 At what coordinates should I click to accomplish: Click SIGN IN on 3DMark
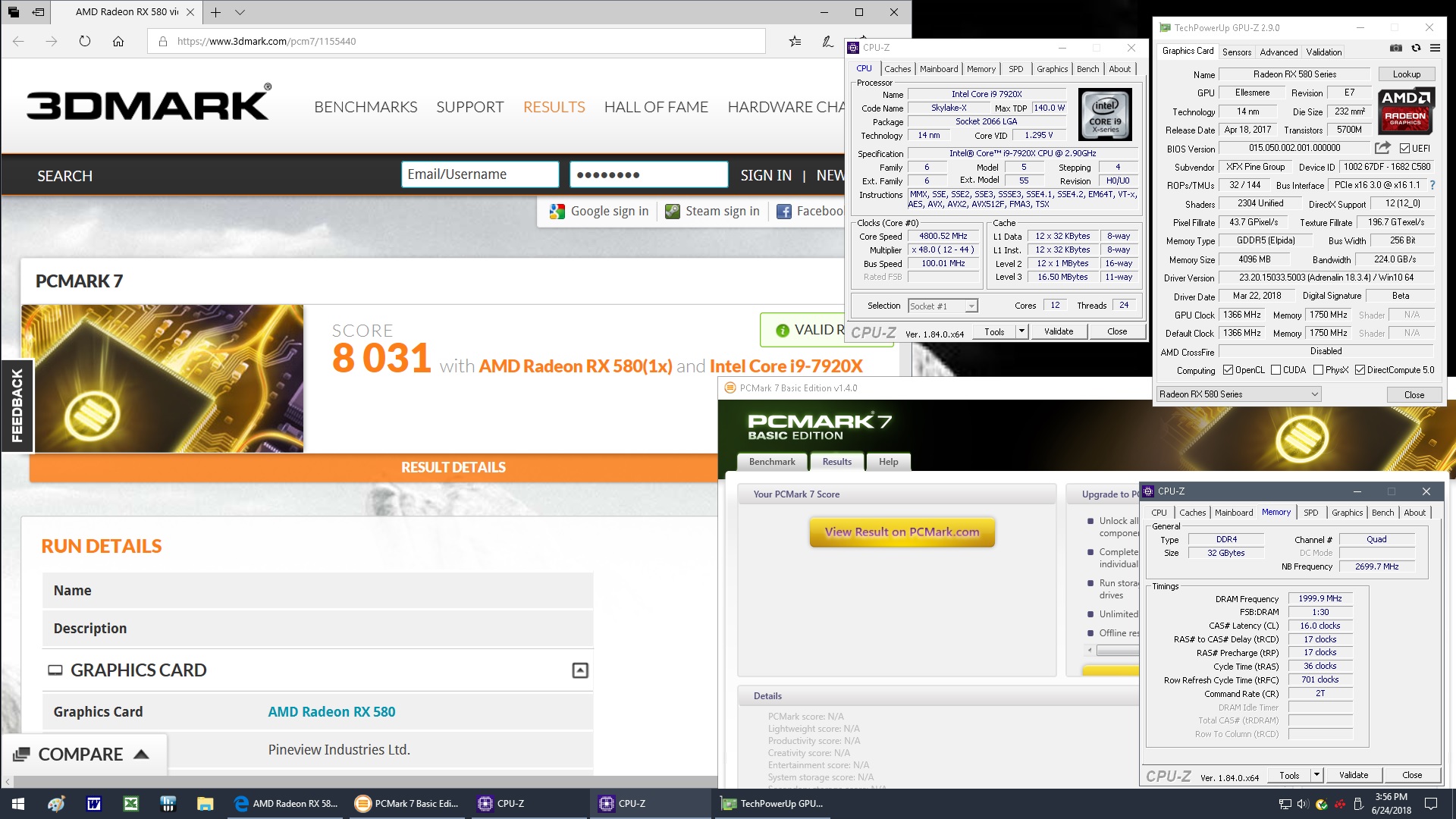click(766, 176)
